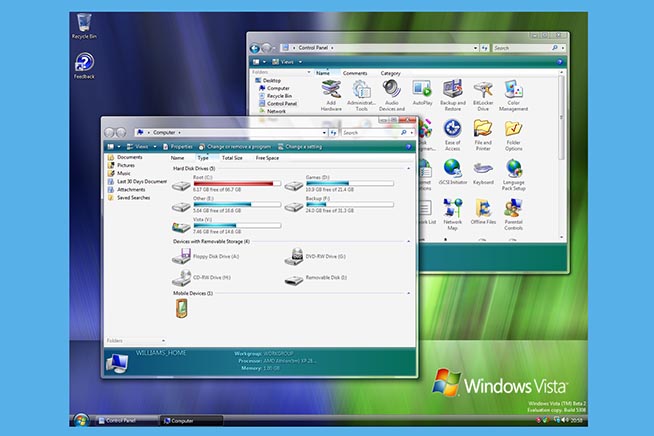
Task: Open the Views dropdown arrow in Control Panel window
Action: tap(300, 62)
